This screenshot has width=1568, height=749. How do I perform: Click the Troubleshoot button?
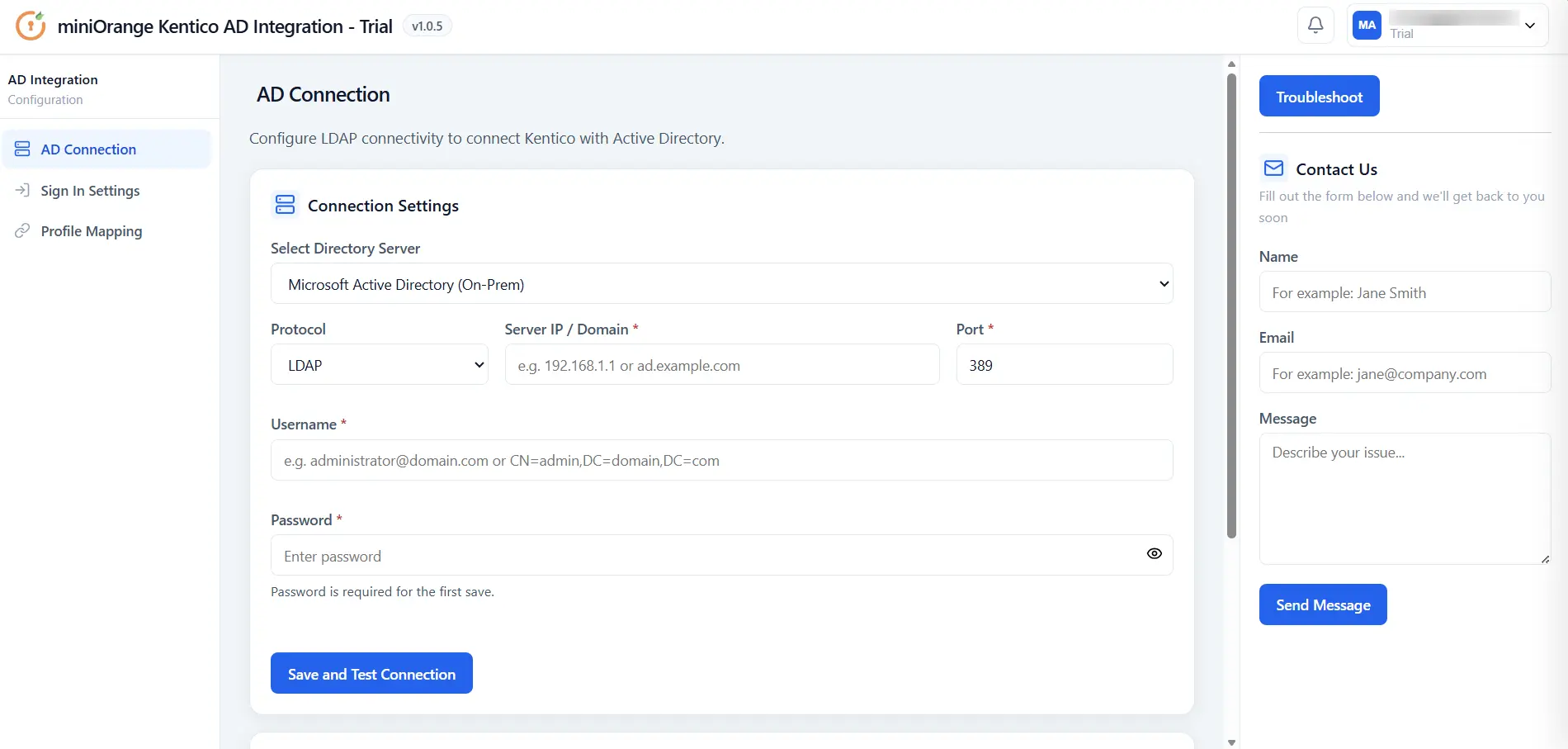1319,97
